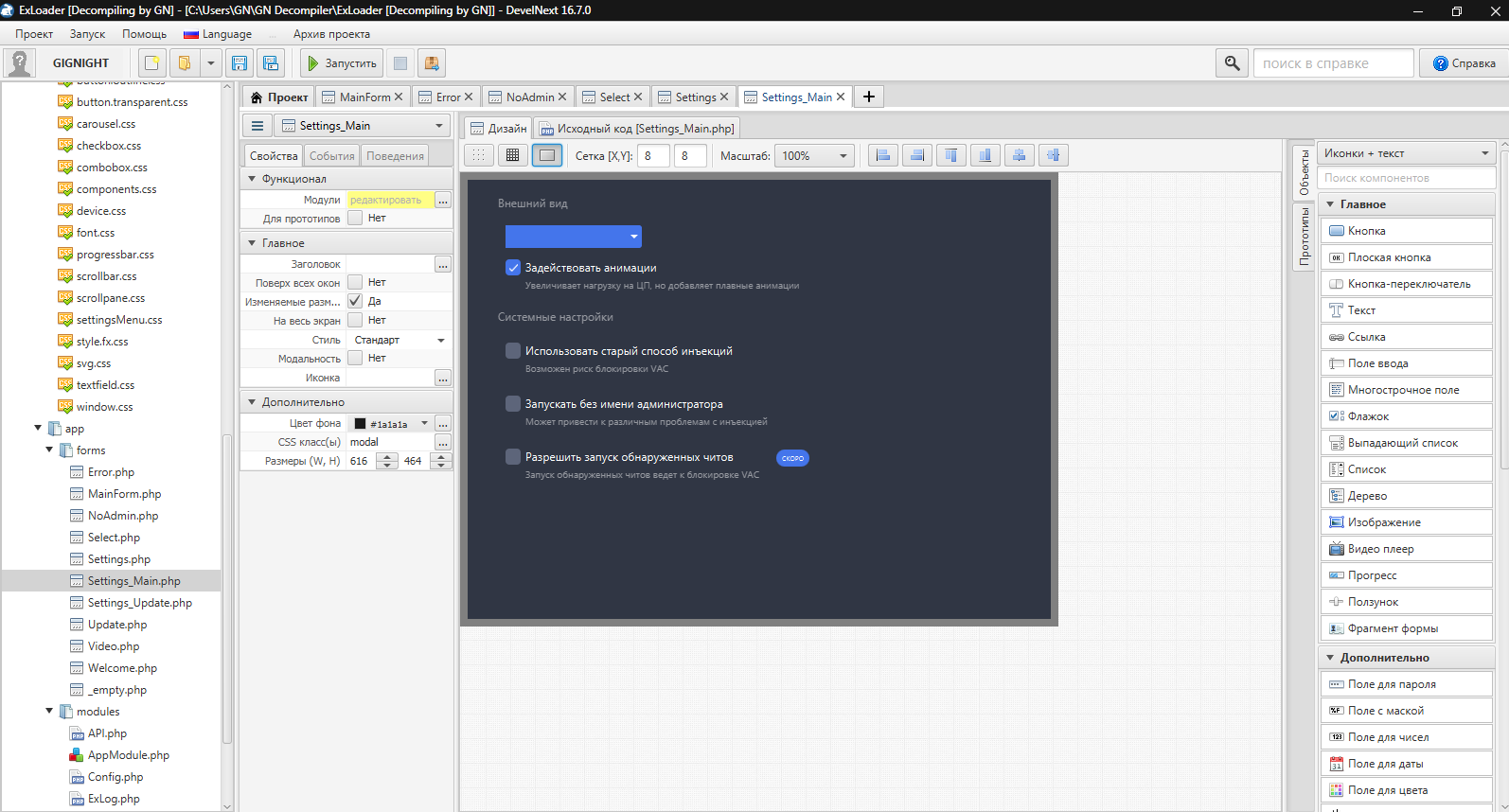1509x812 pixels.
Task: Collapse the forms folder in tree
Action: pos(49,450)
